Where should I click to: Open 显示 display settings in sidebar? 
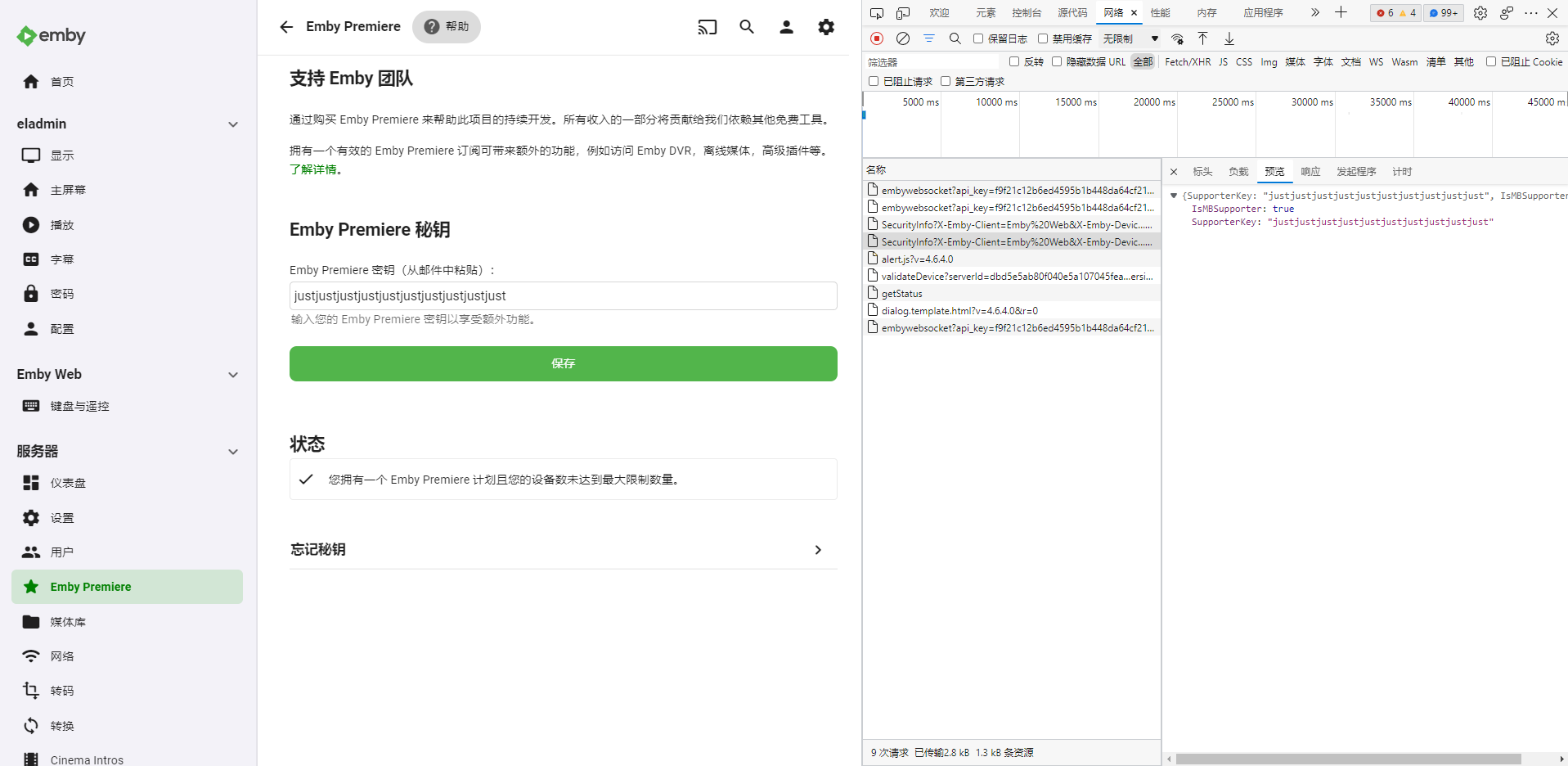coord(127,155)
